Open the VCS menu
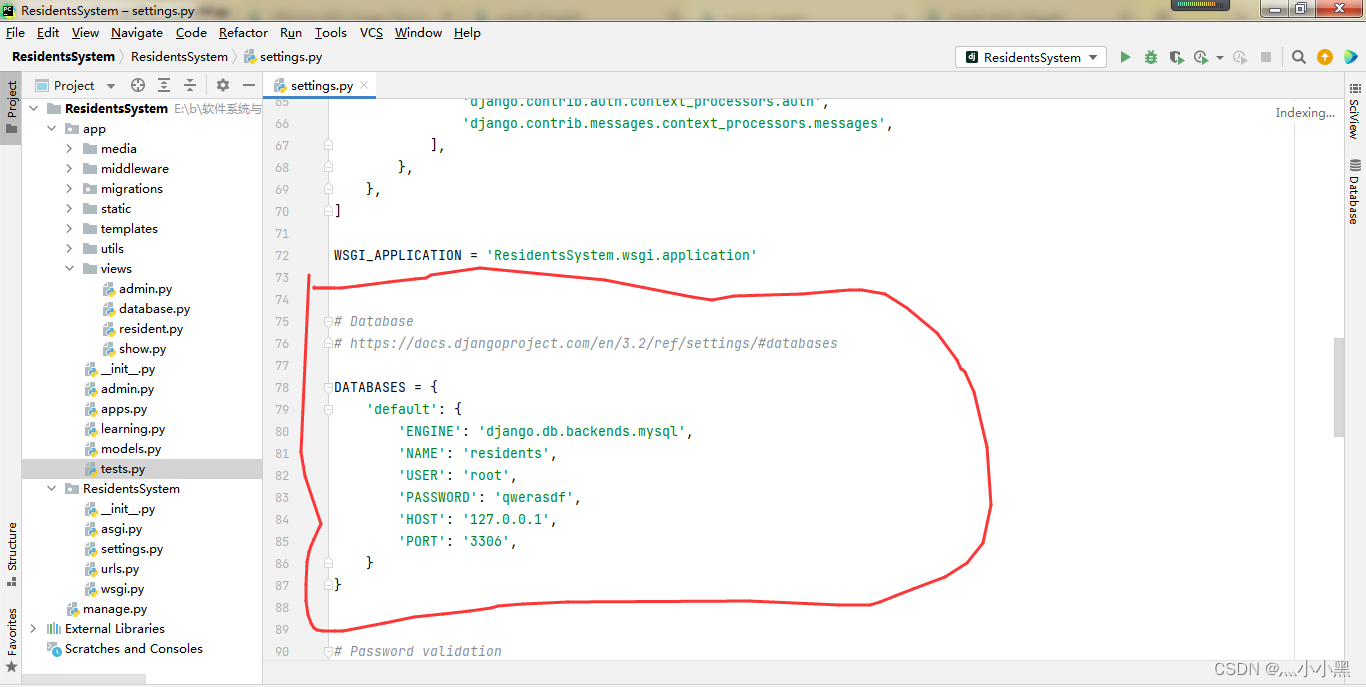This screenshot has width=1366, height=687. pyautogui.click(x=371, y=32)
